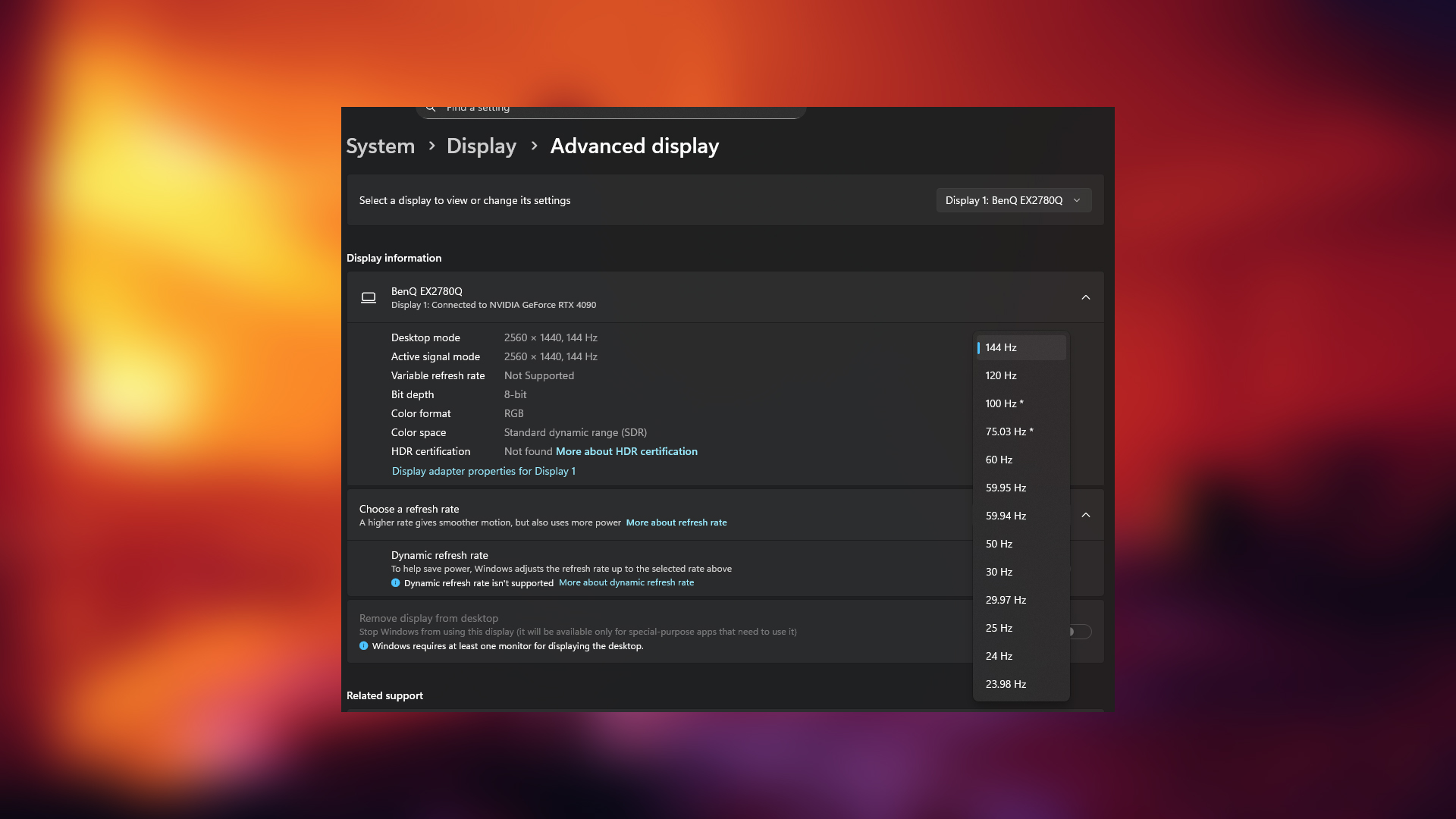
Task: Click the BenQ EX2780Q monitor icon
Action: 369,297
